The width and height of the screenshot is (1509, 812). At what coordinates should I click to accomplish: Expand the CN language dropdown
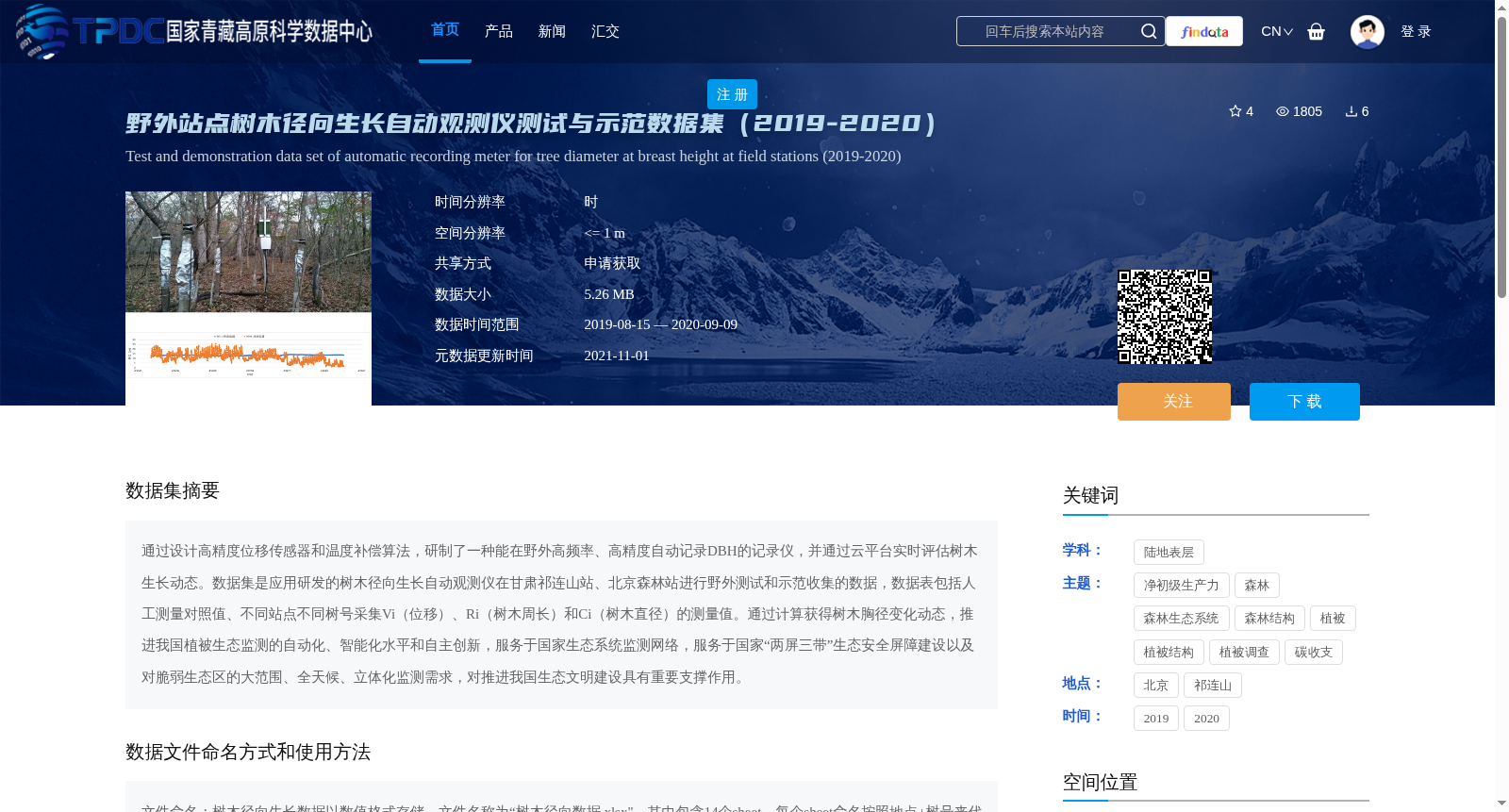(x=1277, y=31)
